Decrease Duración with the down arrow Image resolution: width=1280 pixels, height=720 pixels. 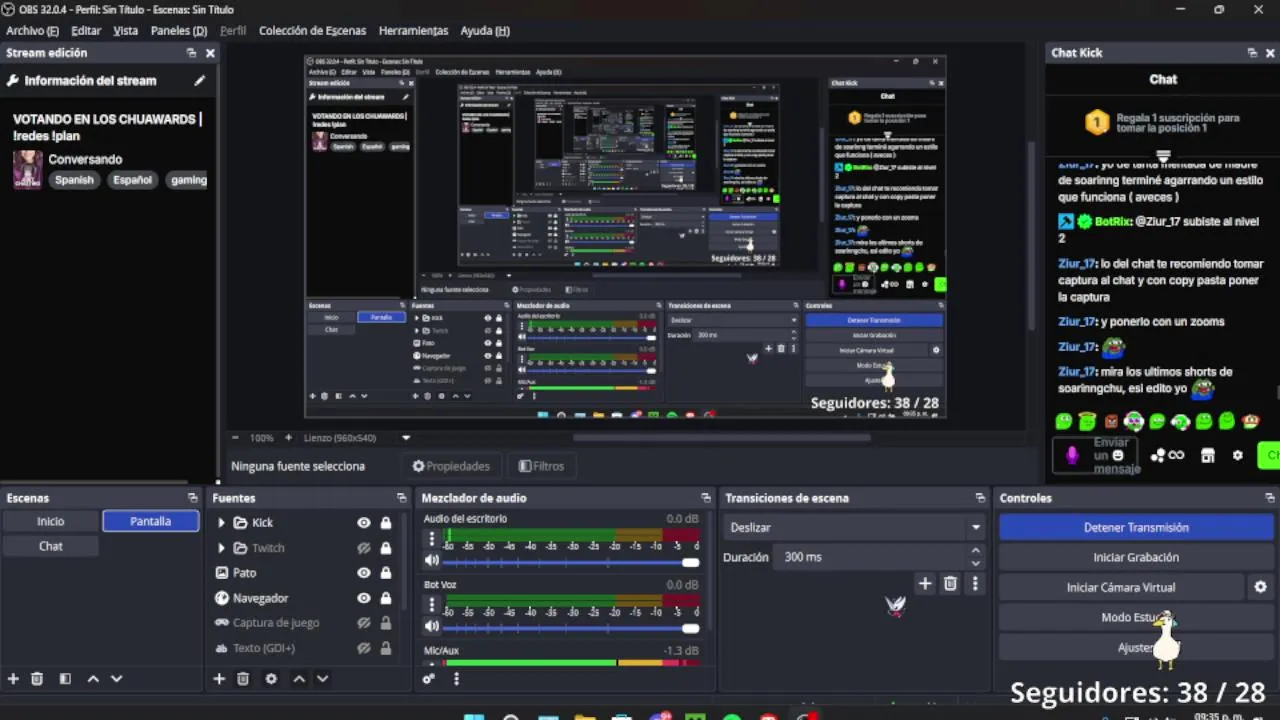[x=975, y=563]
